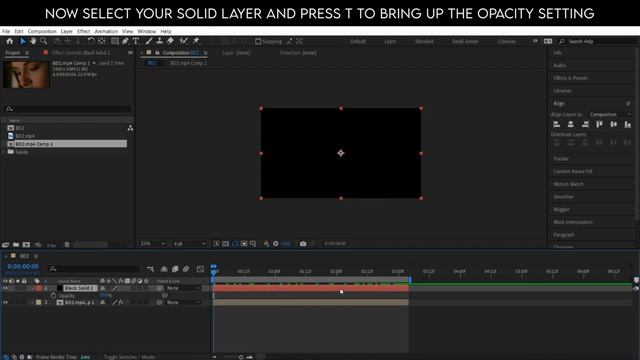The width and height of the screenshot is (640, 360).
Task: Take a snapshot with the camera icon
Action: [303, 244]
